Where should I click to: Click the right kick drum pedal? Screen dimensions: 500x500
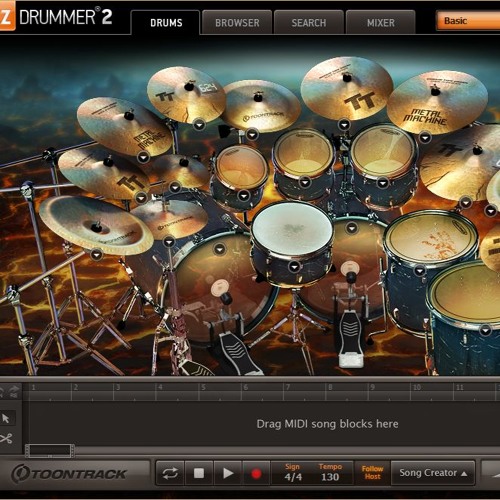(350, 338)
